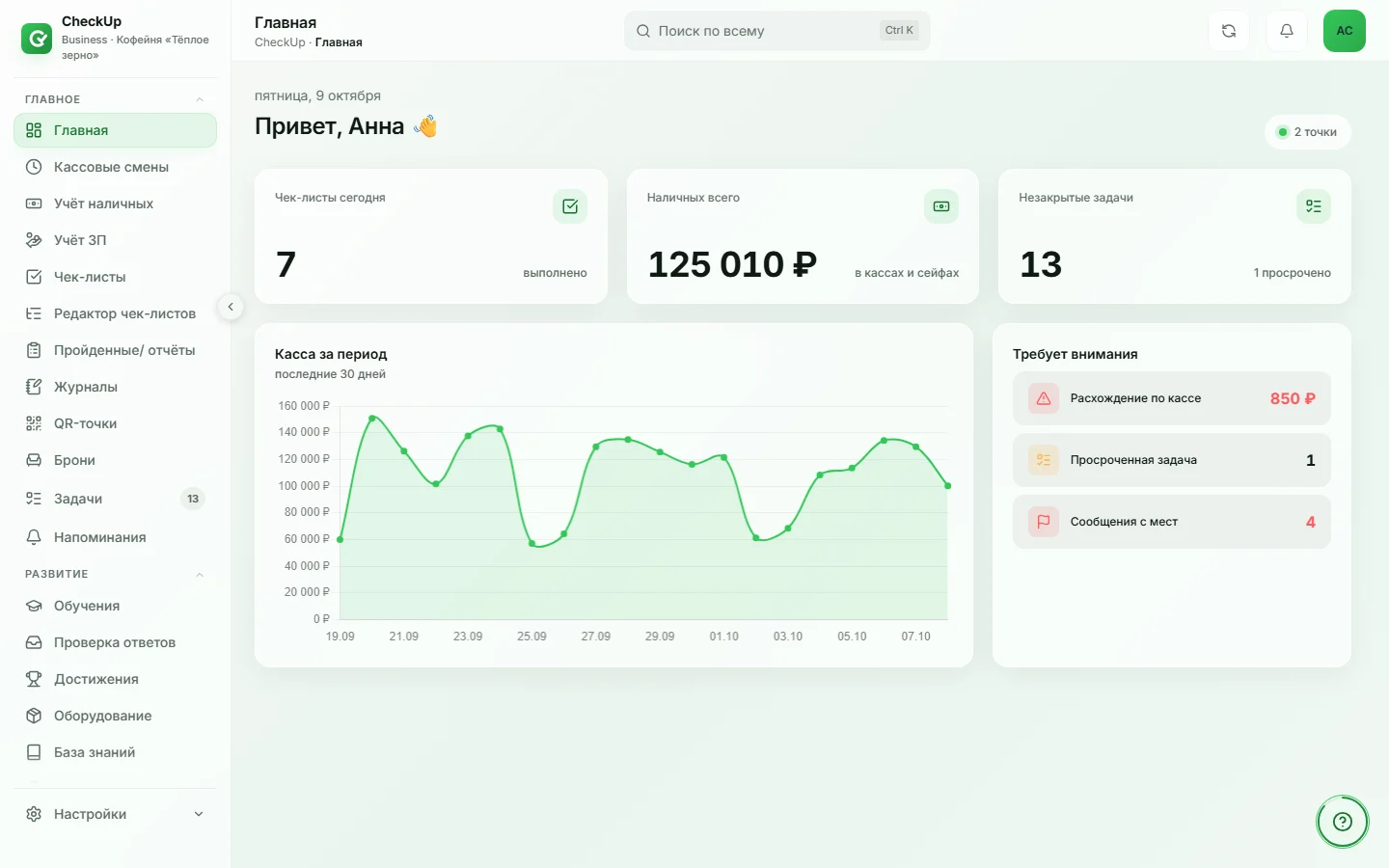Screen dimensions: 1389x868
Task: Click the 1 просрочено label
Action: [1292, 273]
